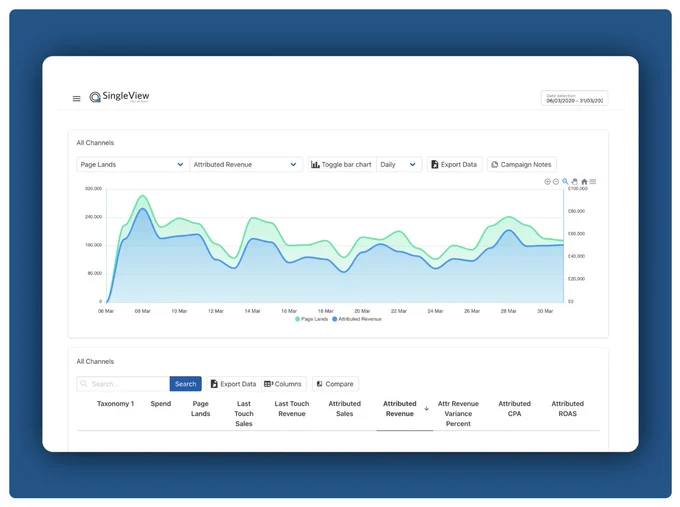Sort by Spend column header
Image resolution: width=680 pixels, height=507 pixels.
coord(161,404)
